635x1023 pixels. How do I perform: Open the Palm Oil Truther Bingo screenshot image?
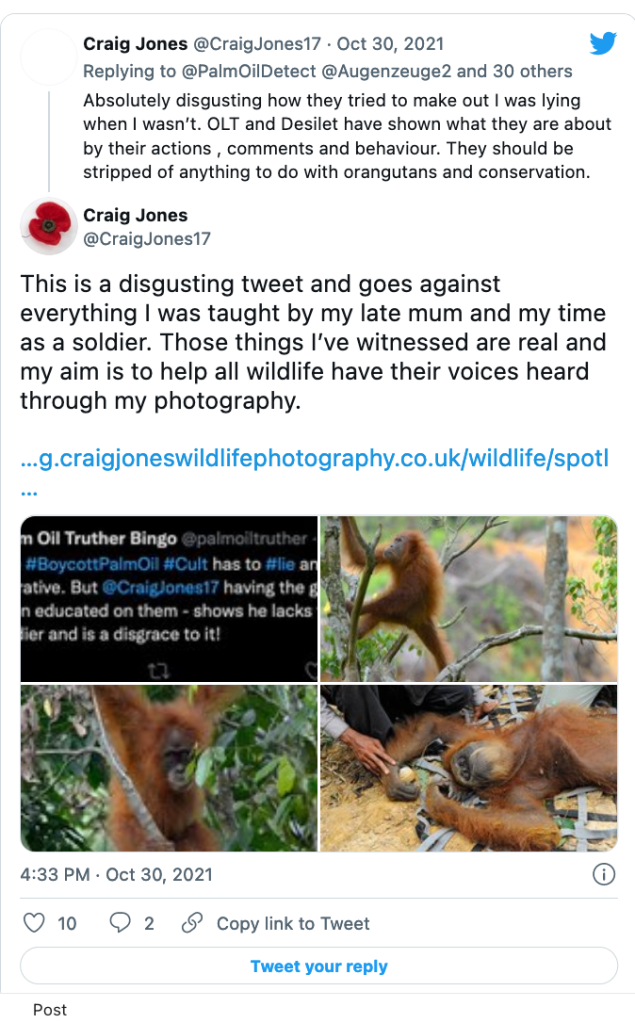coord(169,598)
